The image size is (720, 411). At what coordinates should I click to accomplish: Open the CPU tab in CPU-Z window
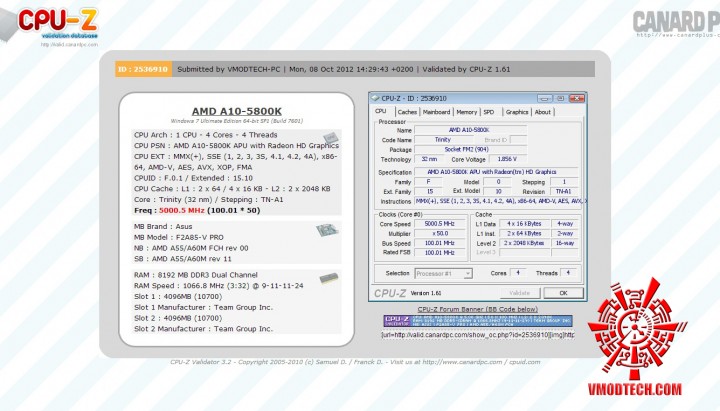coord(381,112)
